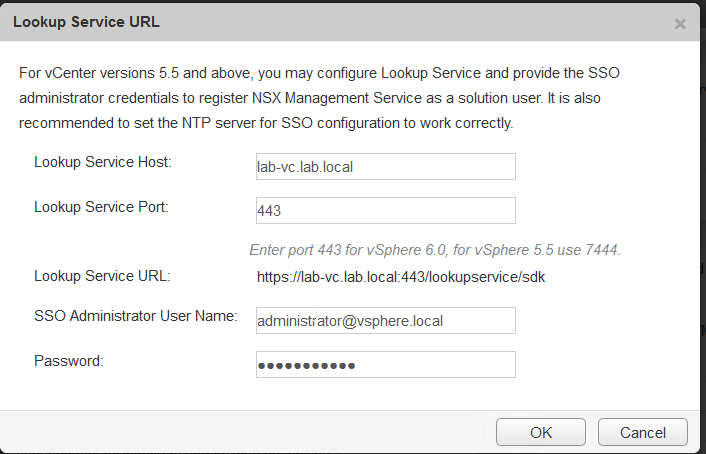Select the SSO Administrator User Name field

click(x=385, y=320)
